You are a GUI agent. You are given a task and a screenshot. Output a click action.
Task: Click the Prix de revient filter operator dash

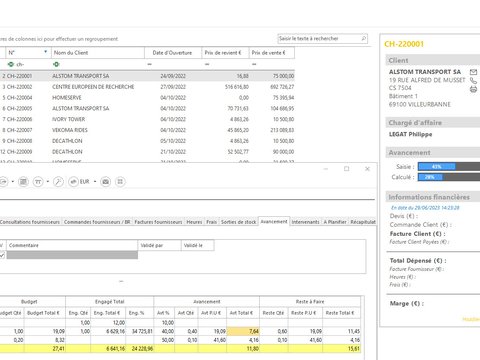tap(207, 64)
